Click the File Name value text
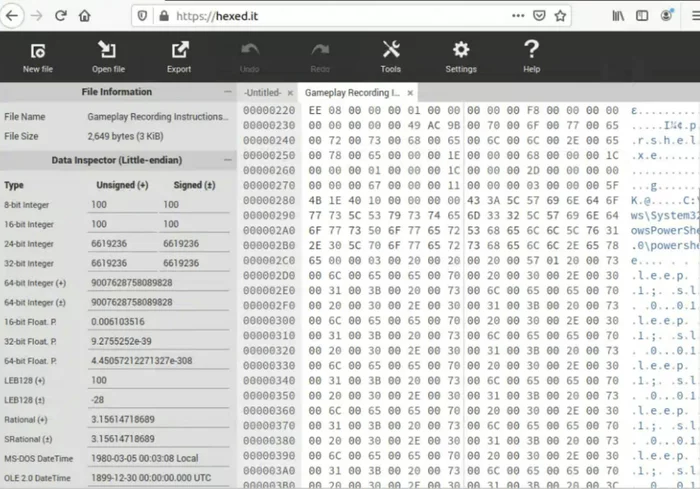Image resolution: width=700 pixels, height=489 pixels. [158, 117]
